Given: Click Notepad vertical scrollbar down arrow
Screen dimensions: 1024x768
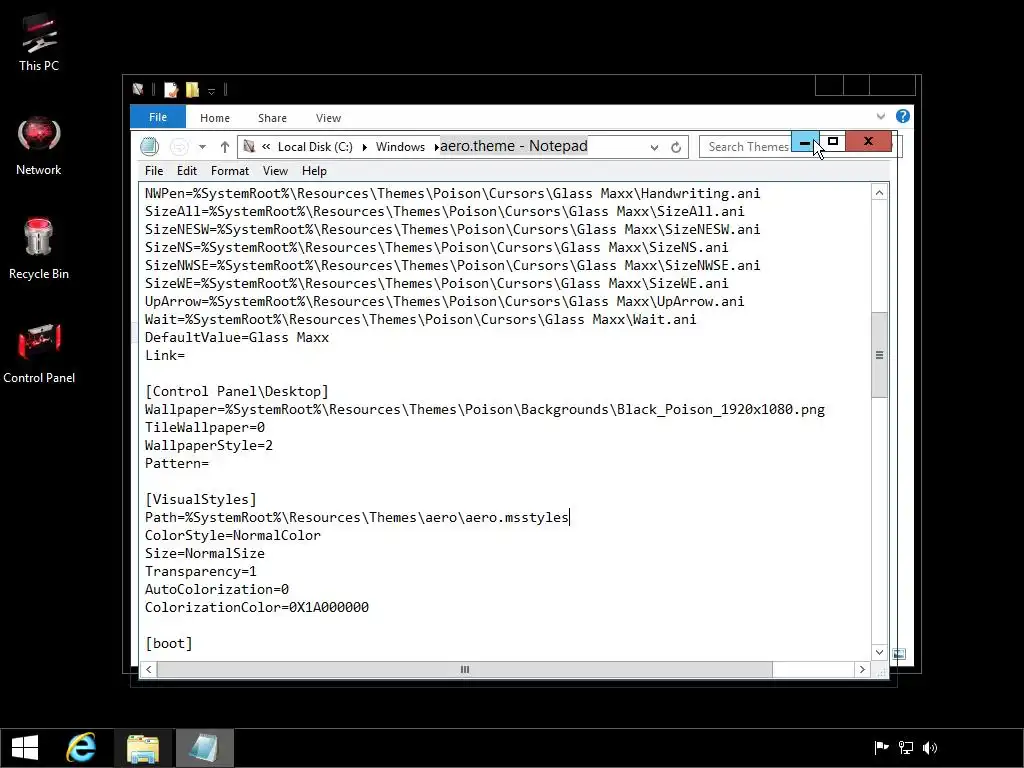Looking at the screenshot, I should click(x=880, y=652).
